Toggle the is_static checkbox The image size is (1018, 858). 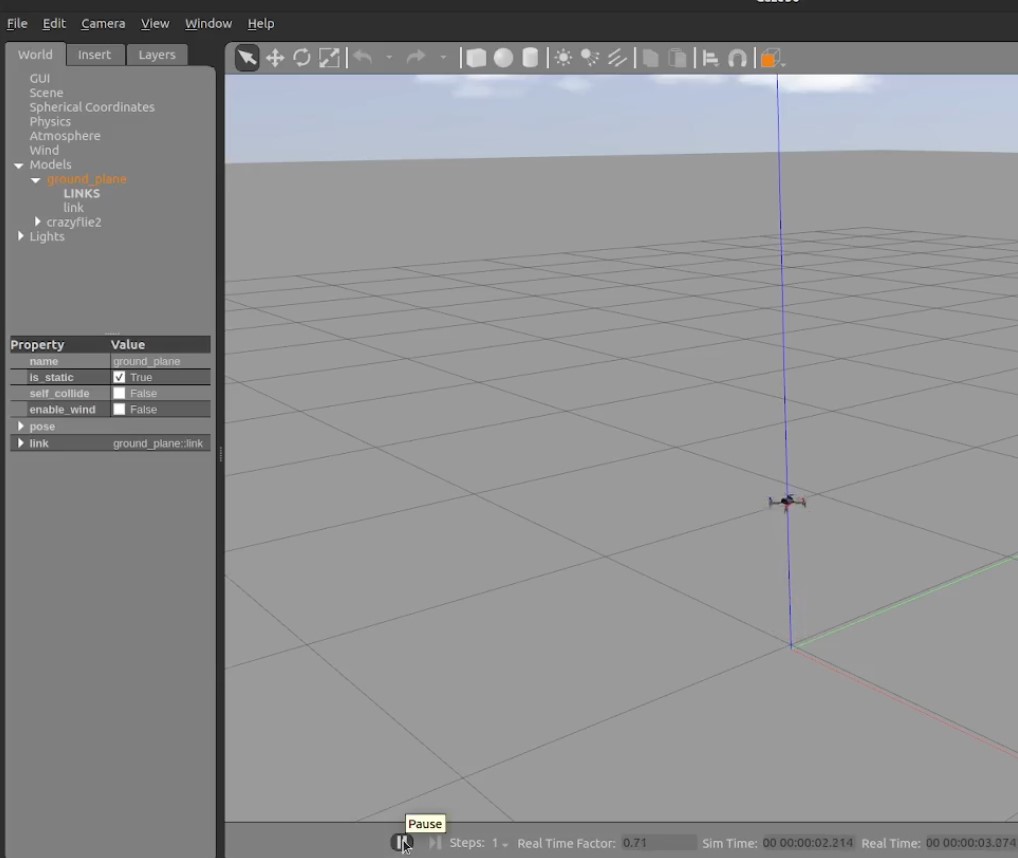pos(119,377)
